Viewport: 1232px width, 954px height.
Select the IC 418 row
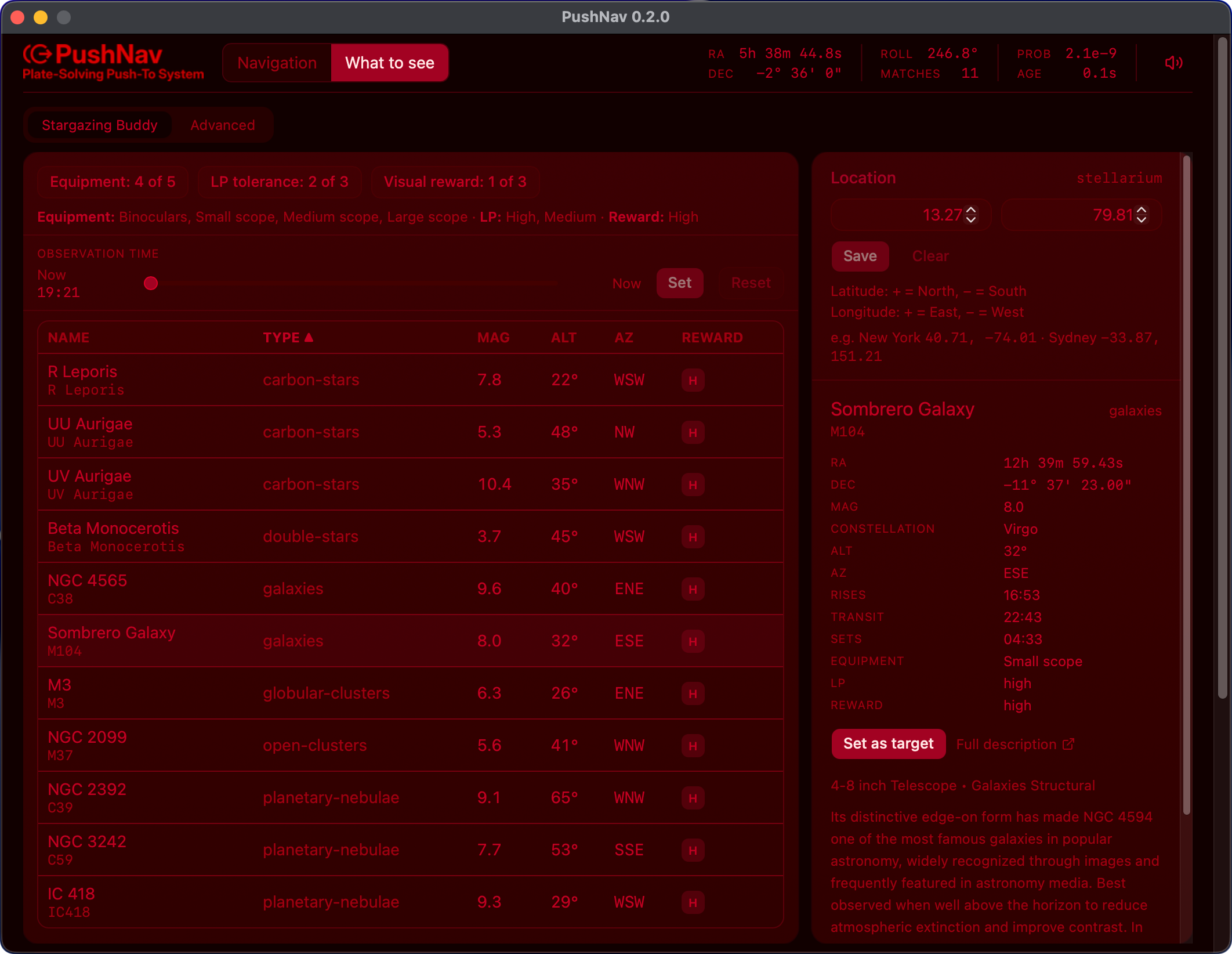click(411, 902)
